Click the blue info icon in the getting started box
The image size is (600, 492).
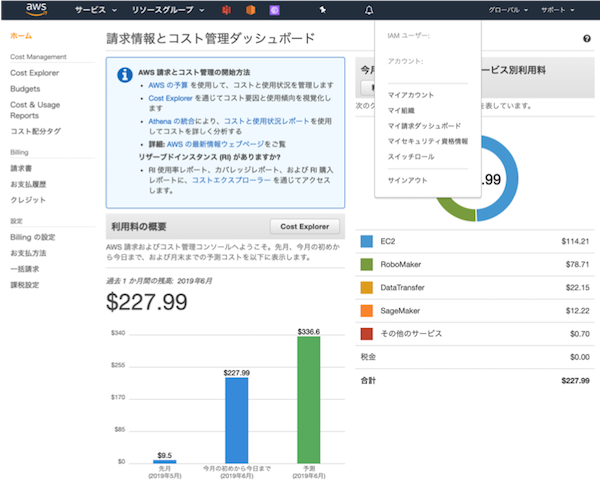[x=125, y=75]
